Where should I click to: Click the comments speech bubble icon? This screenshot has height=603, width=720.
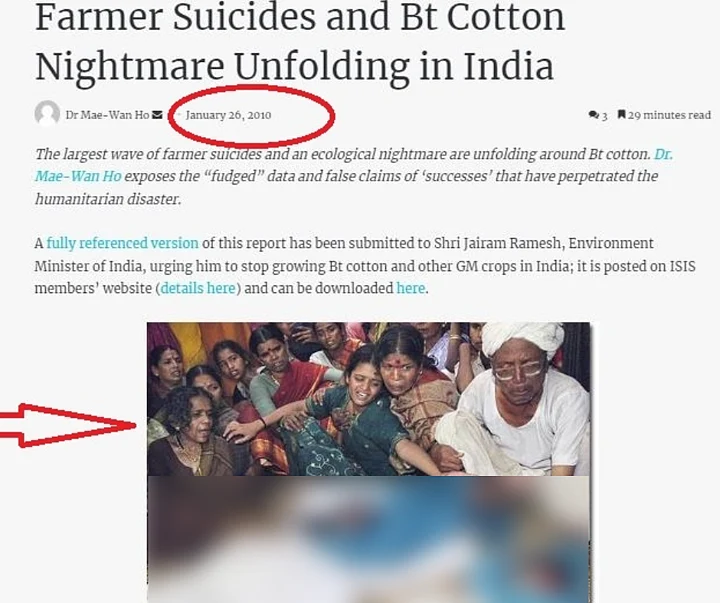point(594,115)
